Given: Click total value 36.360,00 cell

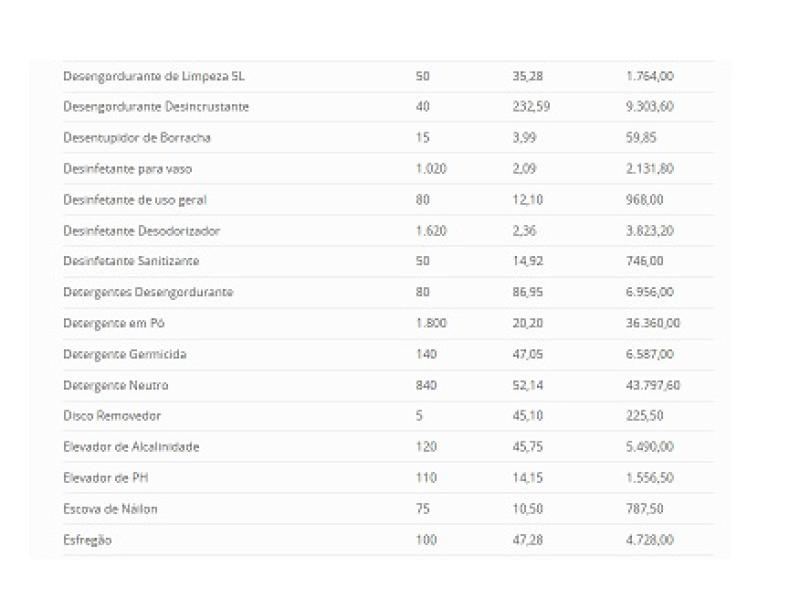Looking at the screenshot, I should click(x=653, y=323).
